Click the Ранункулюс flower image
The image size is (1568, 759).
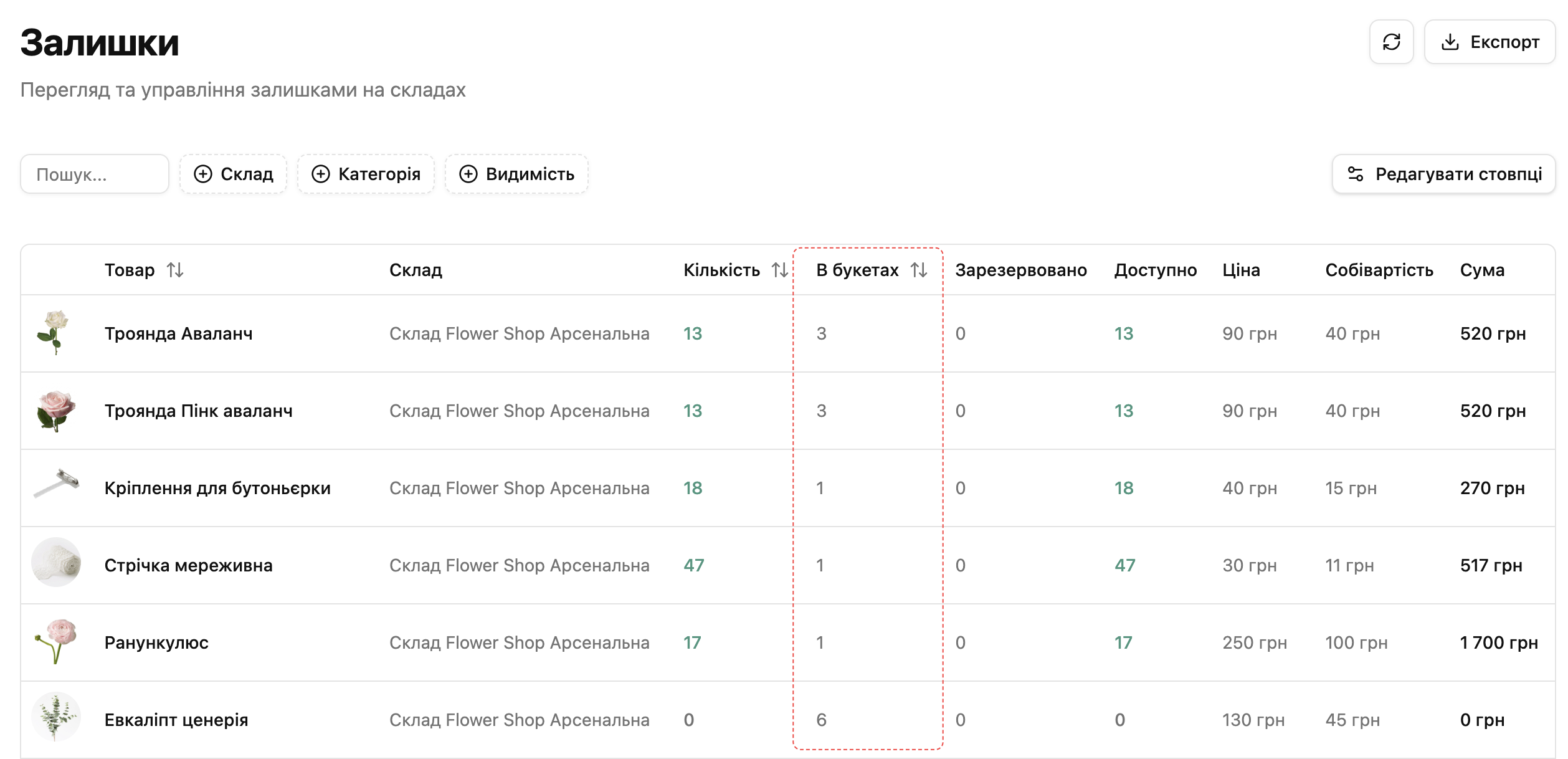tap(56, 641)
